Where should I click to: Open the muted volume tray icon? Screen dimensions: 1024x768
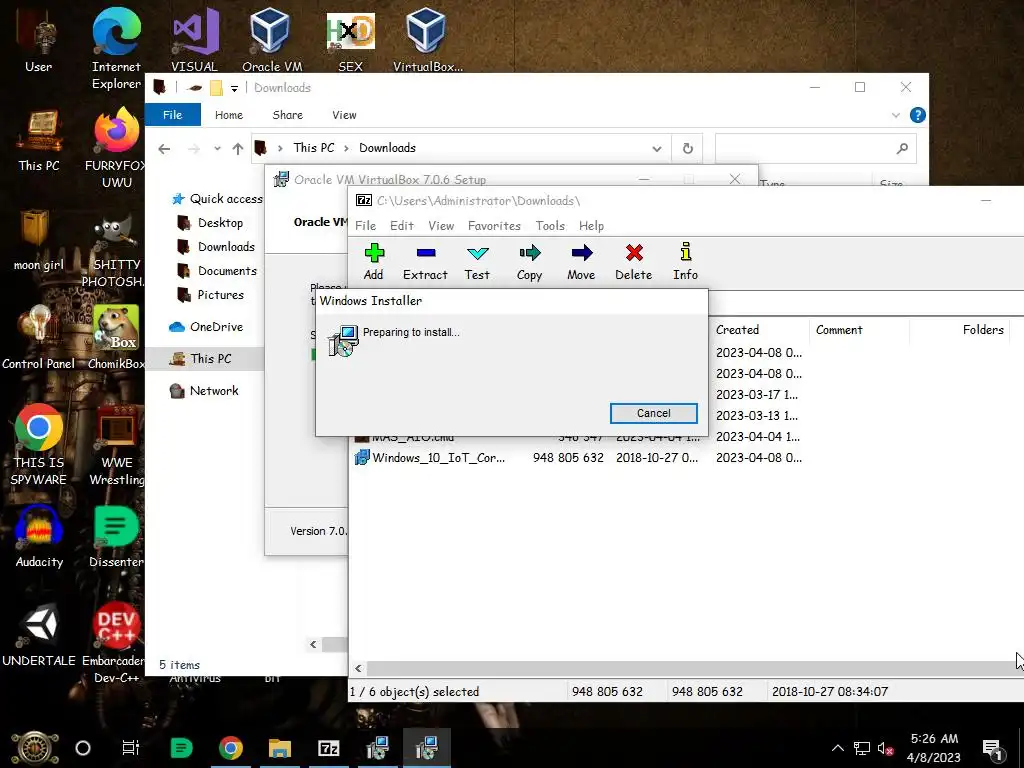886,748
